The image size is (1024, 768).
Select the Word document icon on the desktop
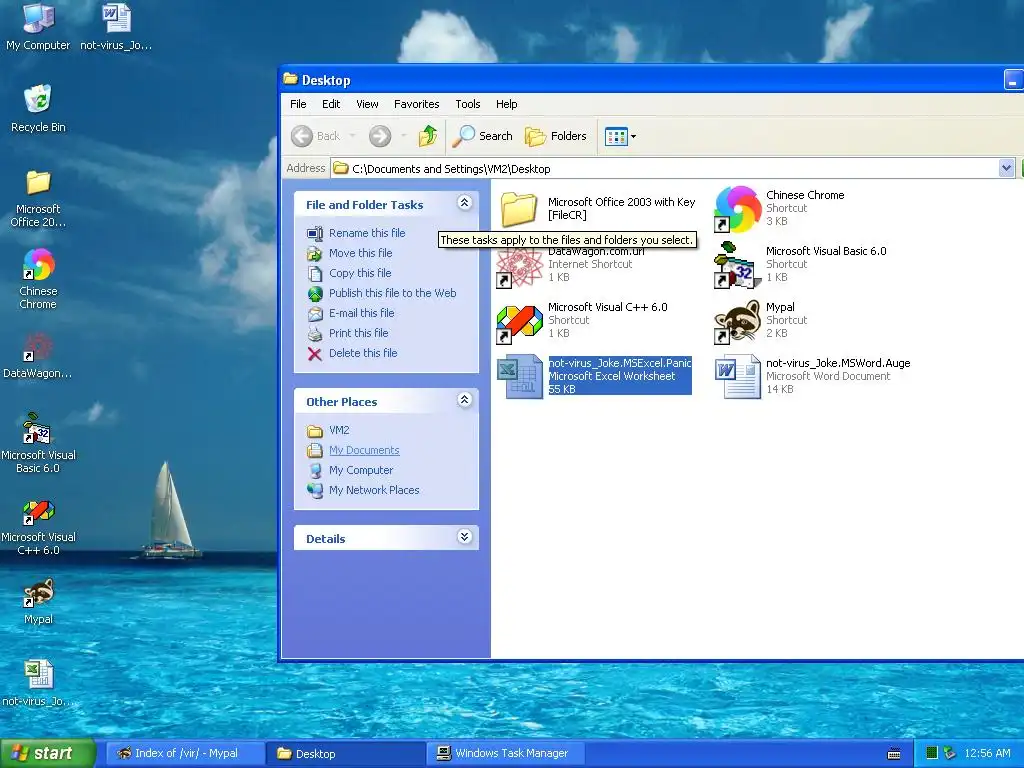click(x=116, y=26)
